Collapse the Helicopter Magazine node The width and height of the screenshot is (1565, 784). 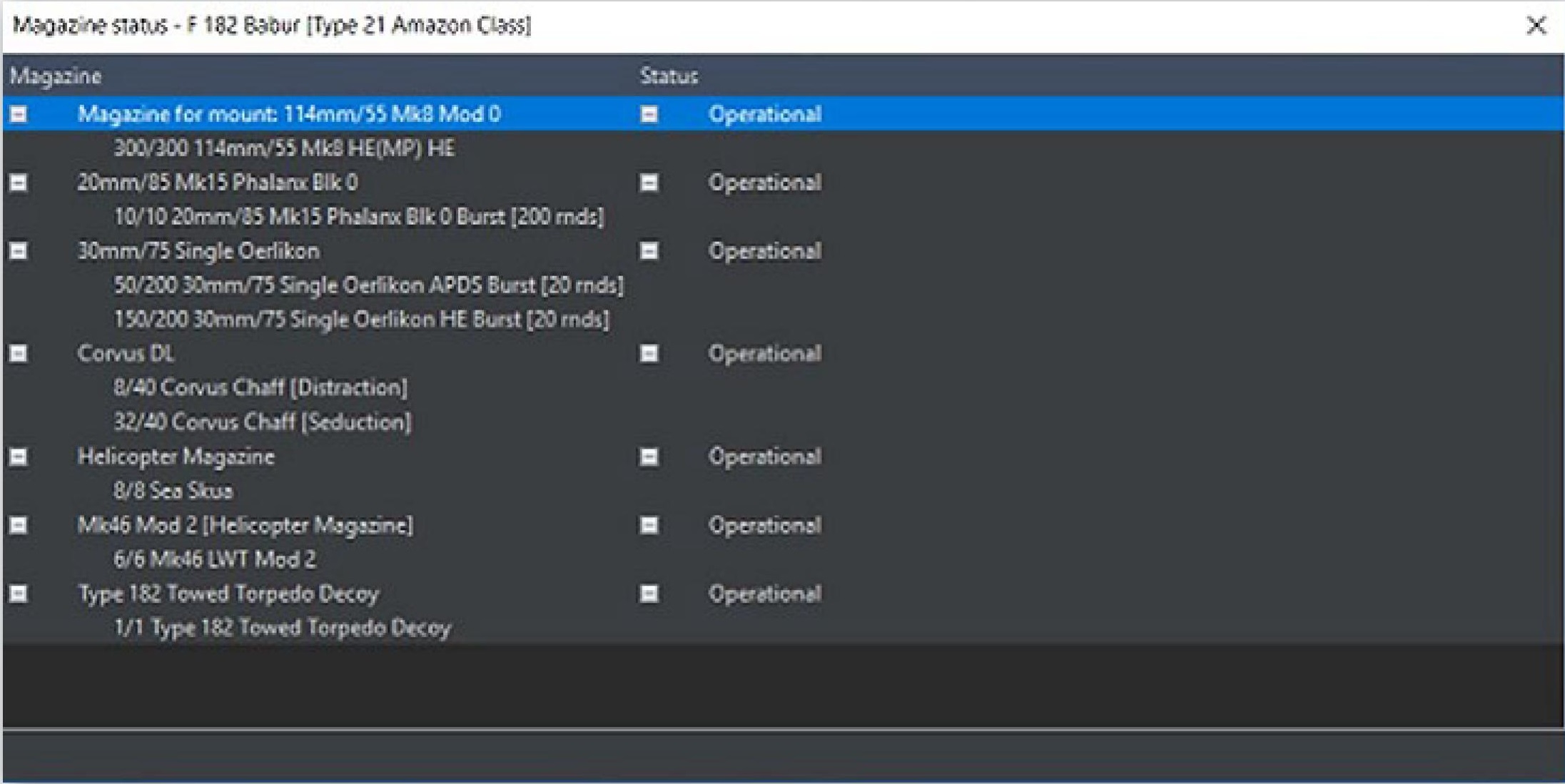click(19, 457)
